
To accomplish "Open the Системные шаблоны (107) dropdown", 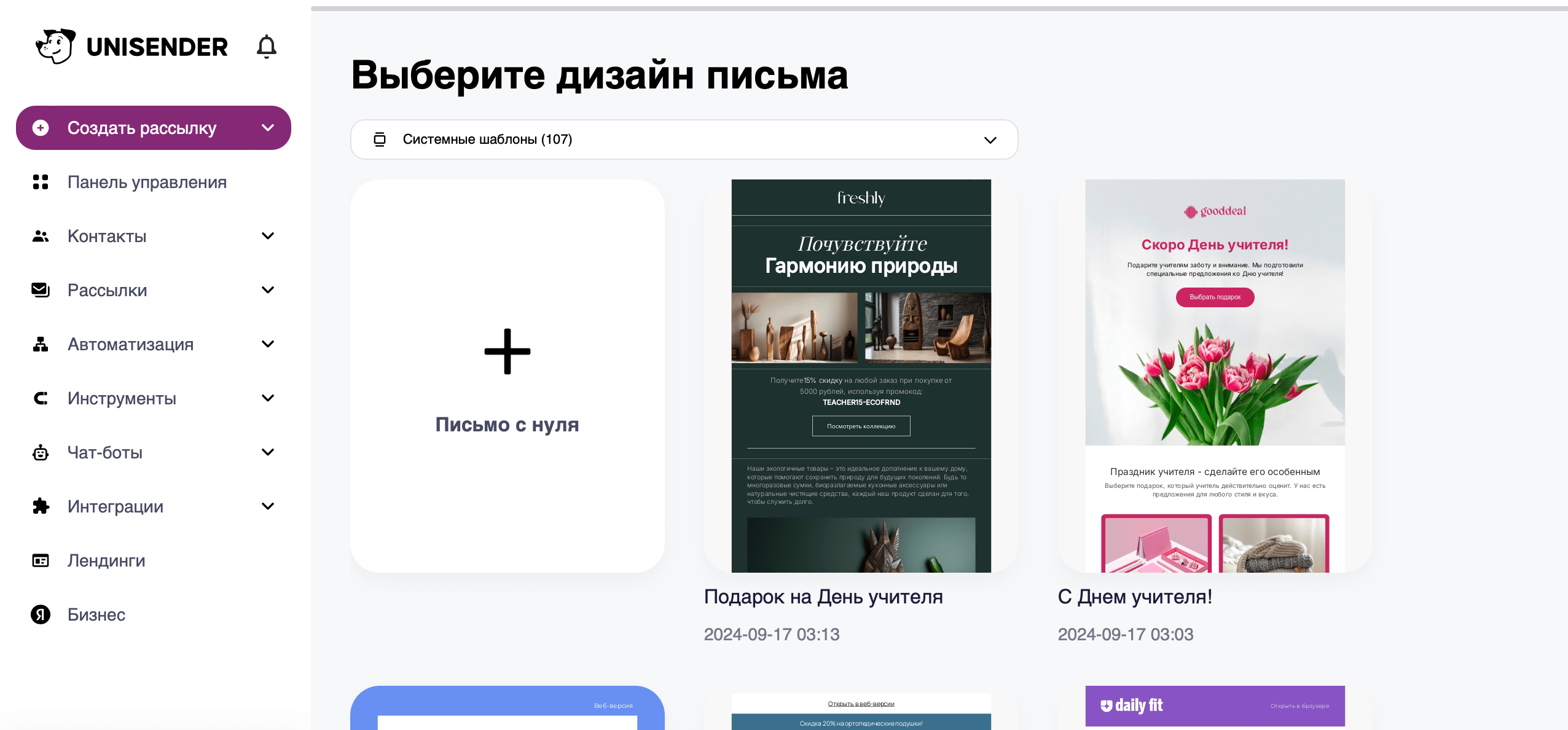I will pos(684,139).
